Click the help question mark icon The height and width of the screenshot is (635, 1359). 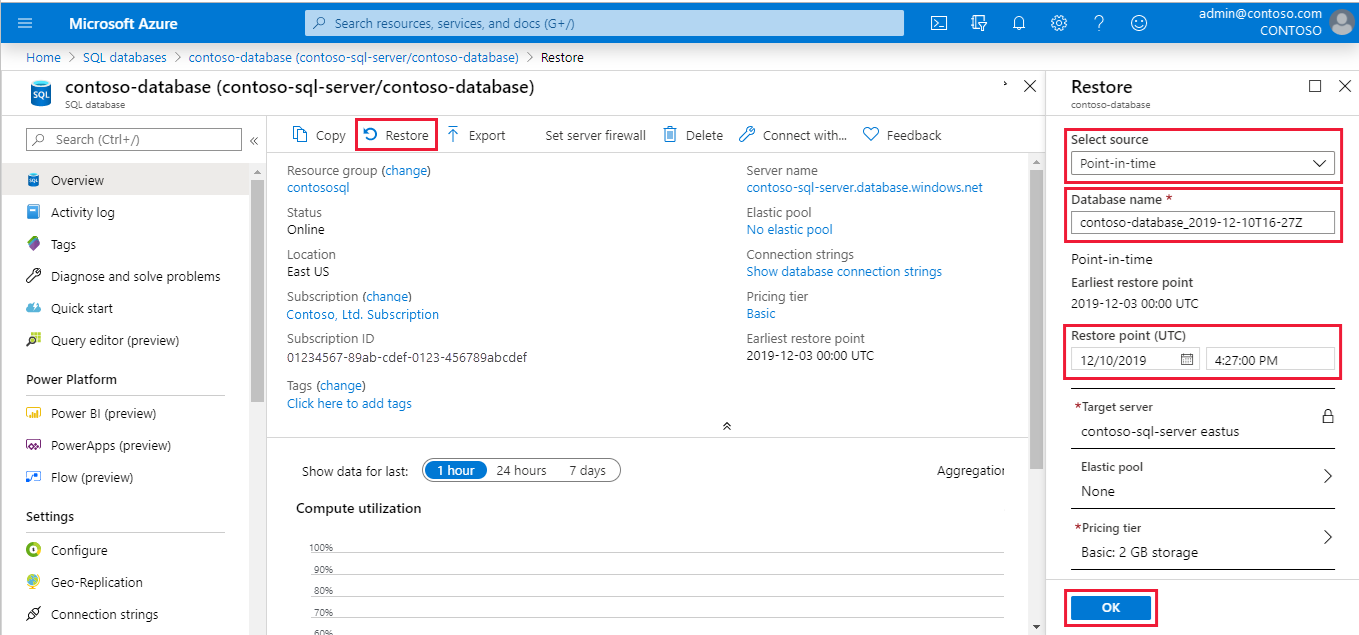pos(1099,23)
